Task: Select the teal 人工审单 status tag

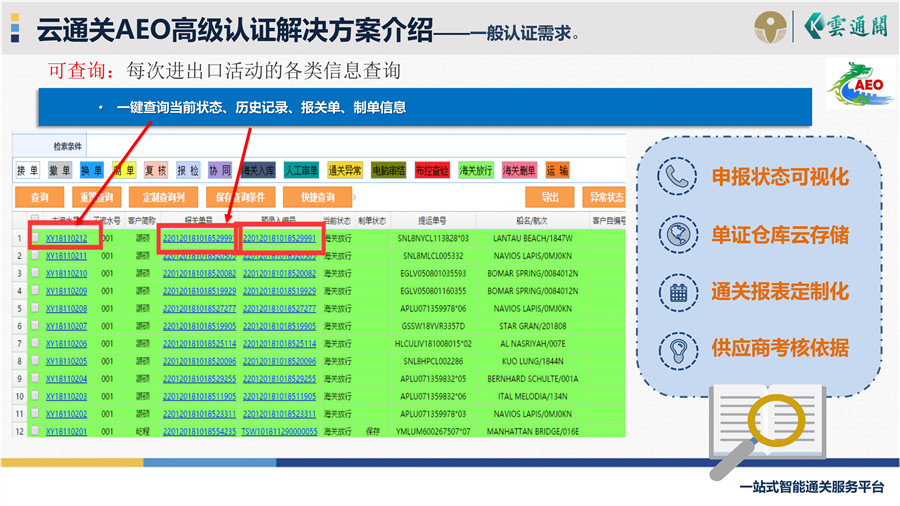Action: (x=301, y=170)
